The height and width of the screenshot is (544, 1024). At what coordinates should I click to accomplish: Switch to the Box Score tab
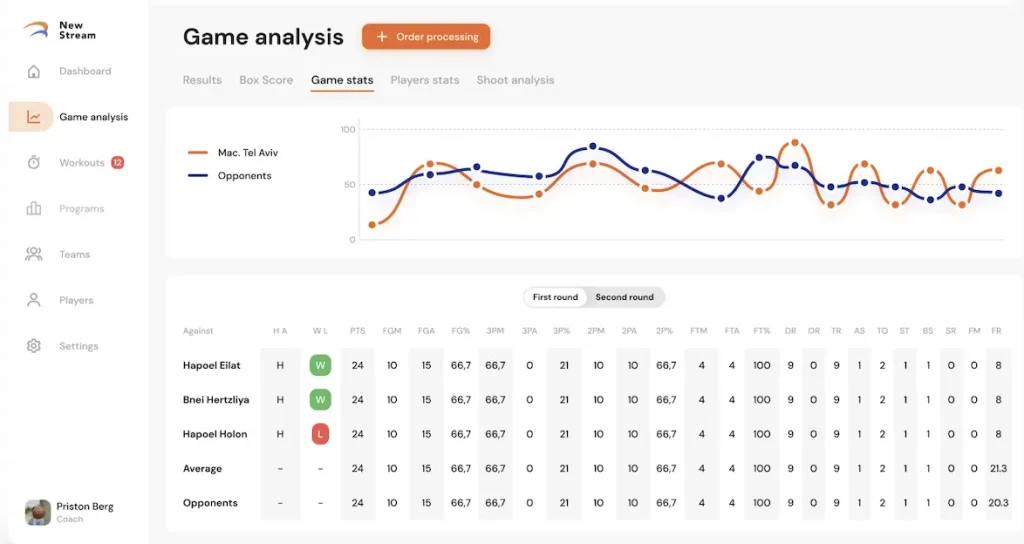[x=266, y=80]
